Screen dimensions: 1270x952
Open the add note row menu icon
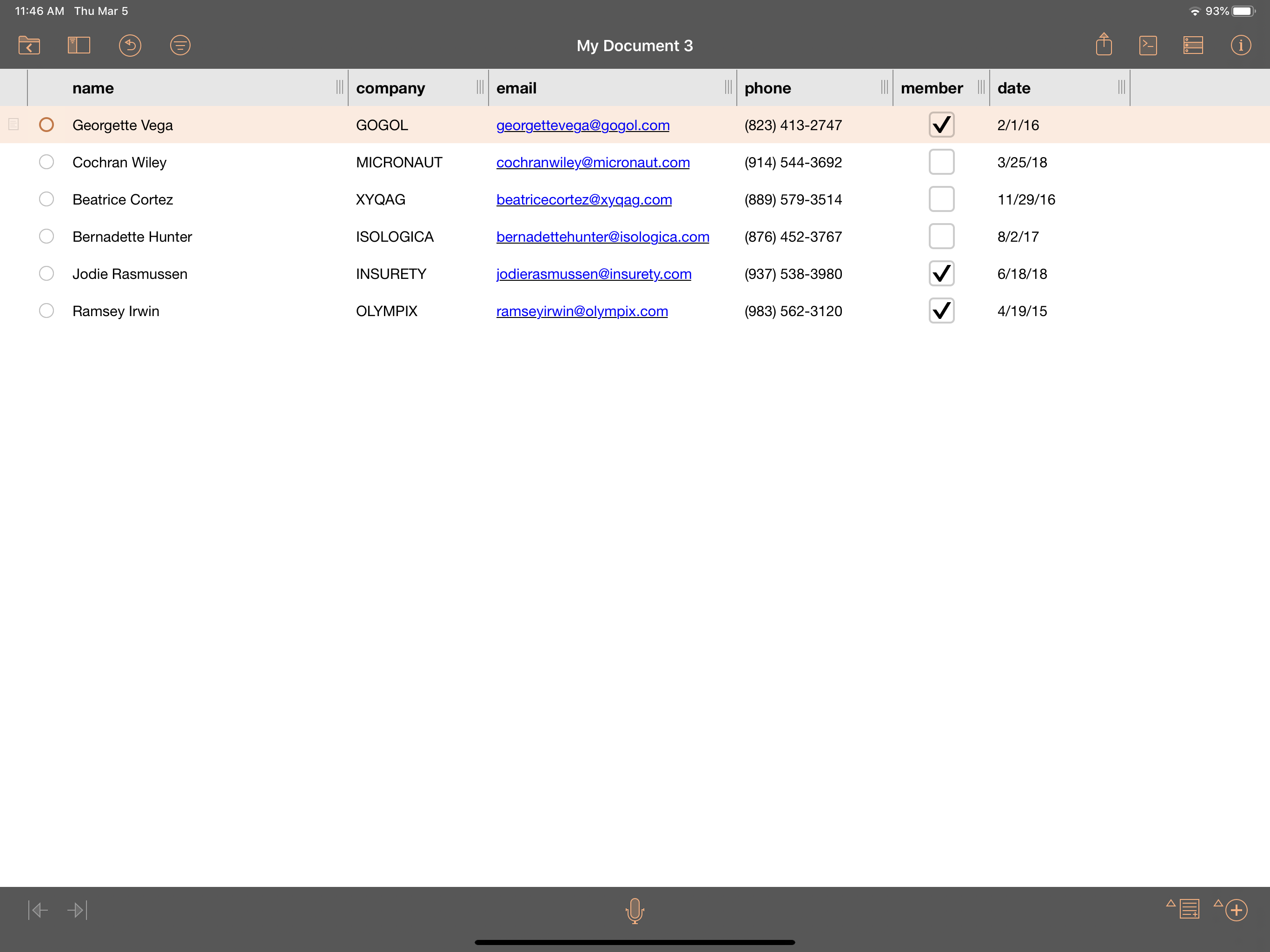tap(1189, 910)
